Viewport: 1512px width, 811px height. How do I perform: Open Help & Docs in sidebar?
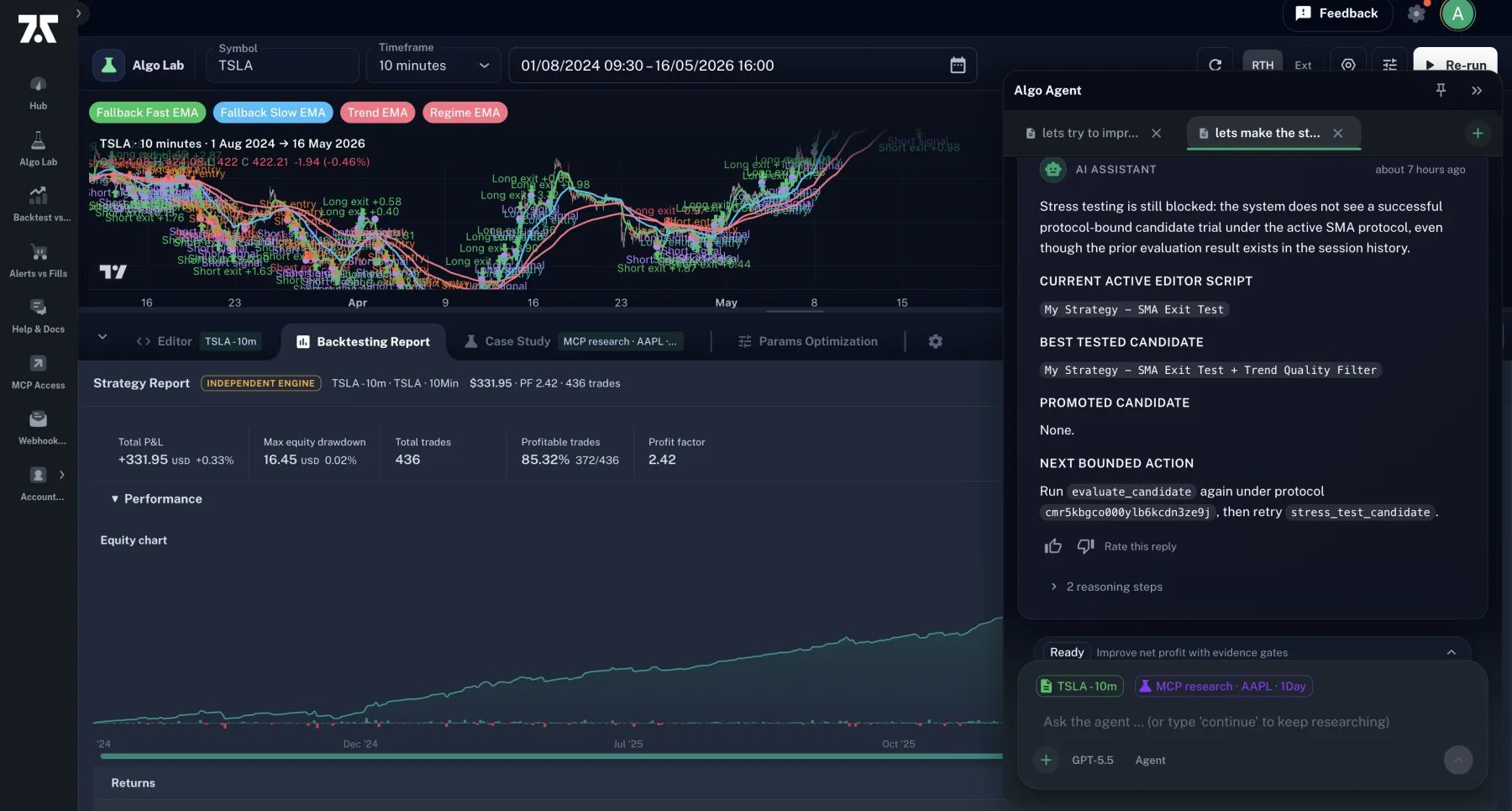point(38,316)
